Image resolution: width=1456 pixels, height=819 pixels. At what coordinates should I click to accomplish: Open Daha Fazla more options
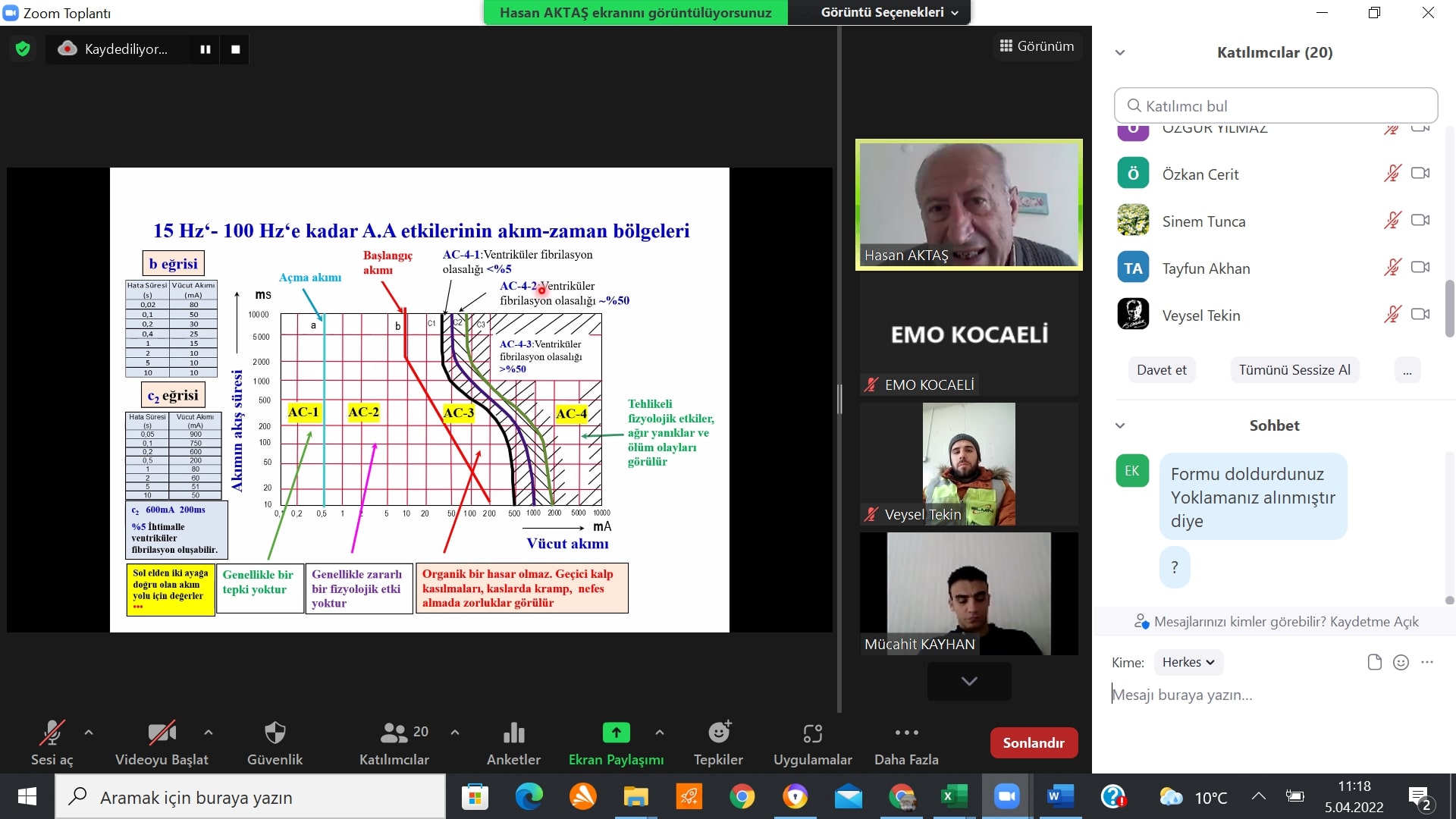point(906,742)
